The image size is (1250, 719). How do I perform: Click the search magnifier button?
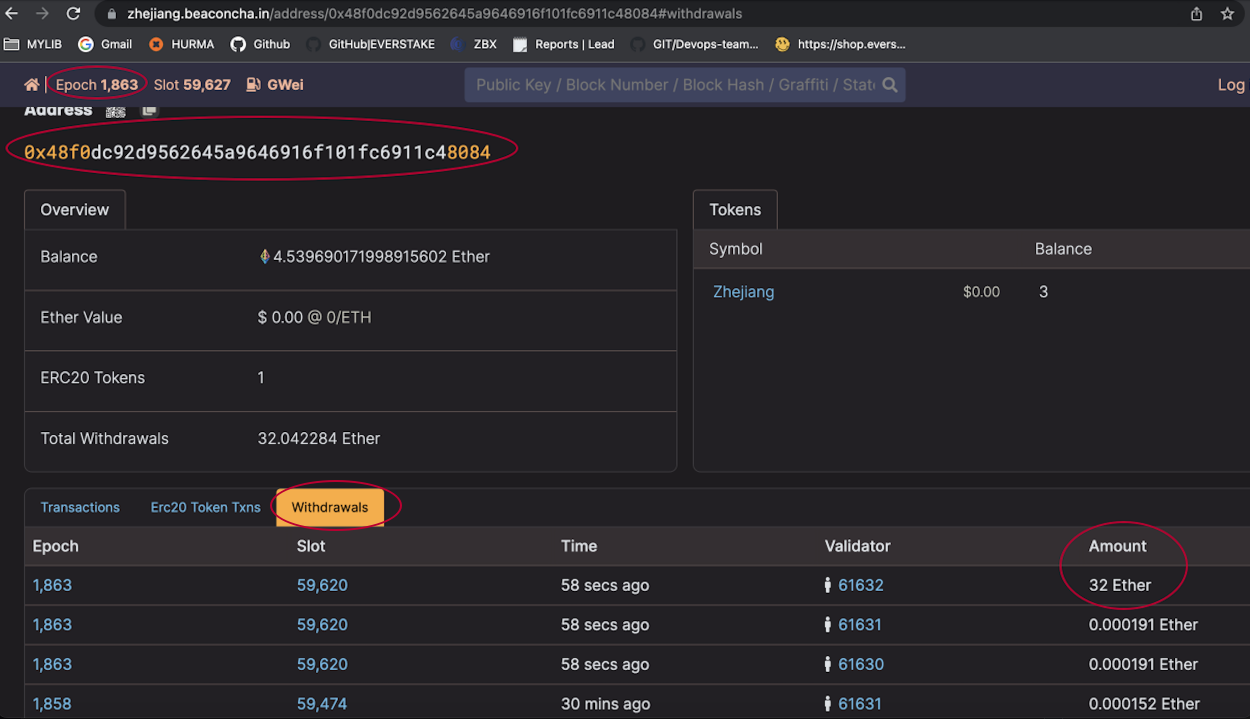tap(889, 85)
